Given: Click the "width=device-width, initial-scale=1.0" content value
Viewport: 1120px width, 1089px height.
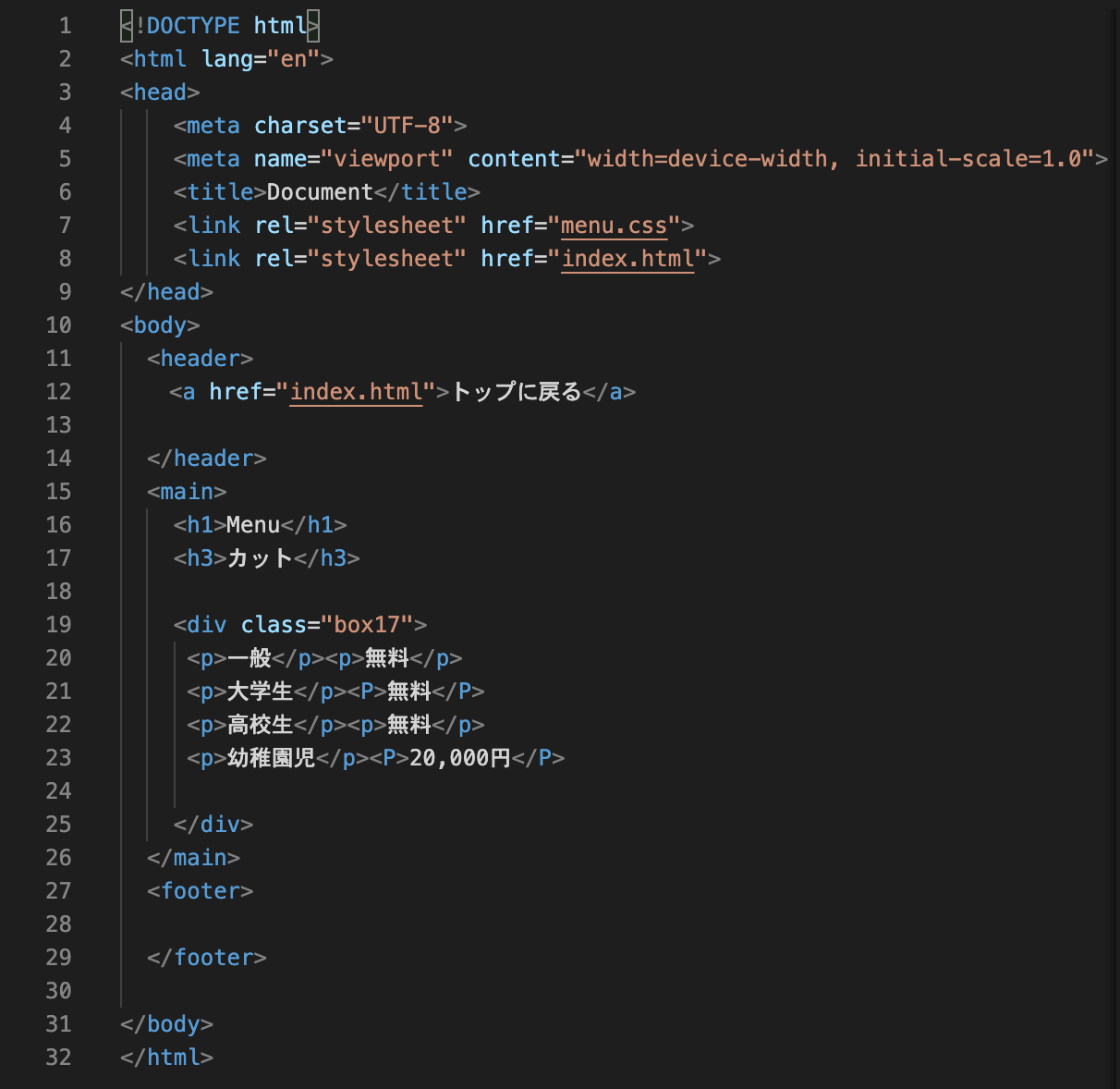Looking at the screenshot, I should coord(834,159).
